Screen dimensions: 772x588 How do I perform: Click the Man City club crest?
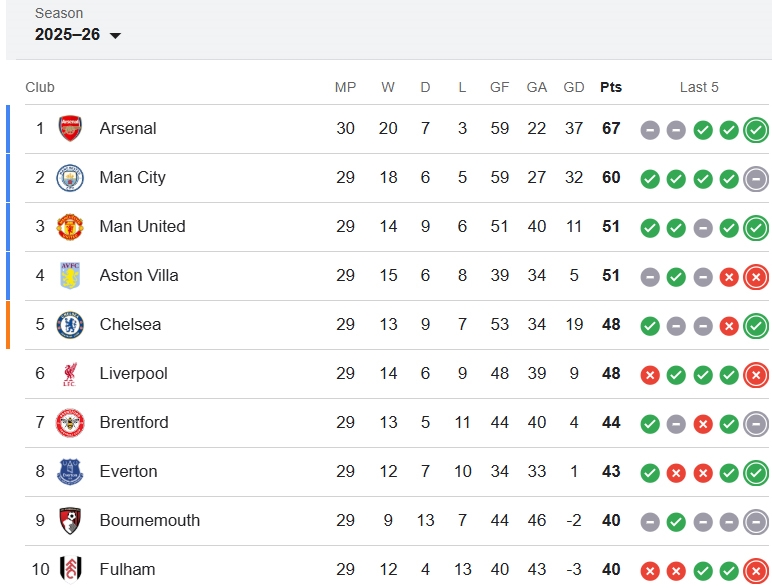click(x=70, y=177)
